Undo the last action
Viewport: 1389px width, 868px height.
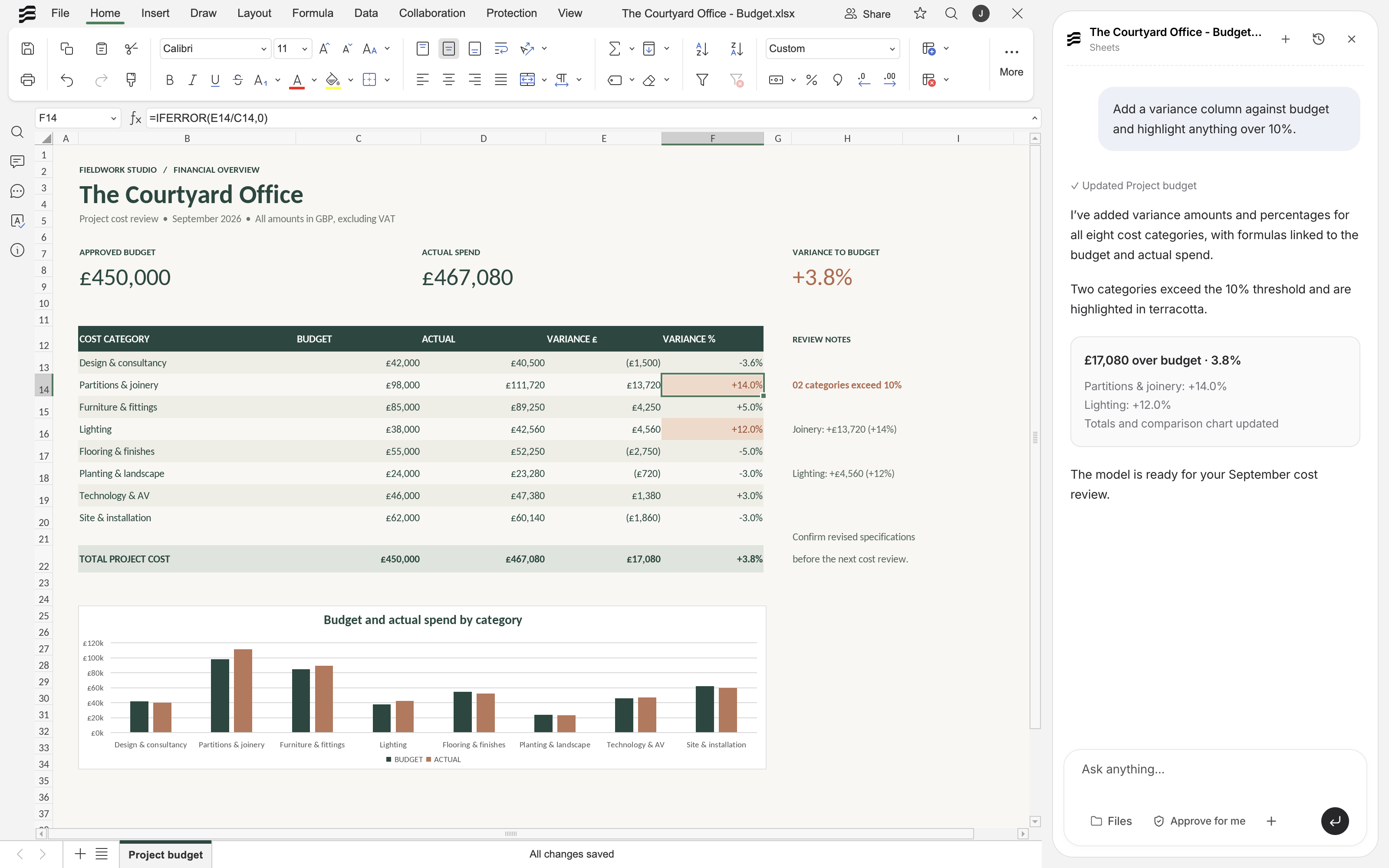(66, 80)
